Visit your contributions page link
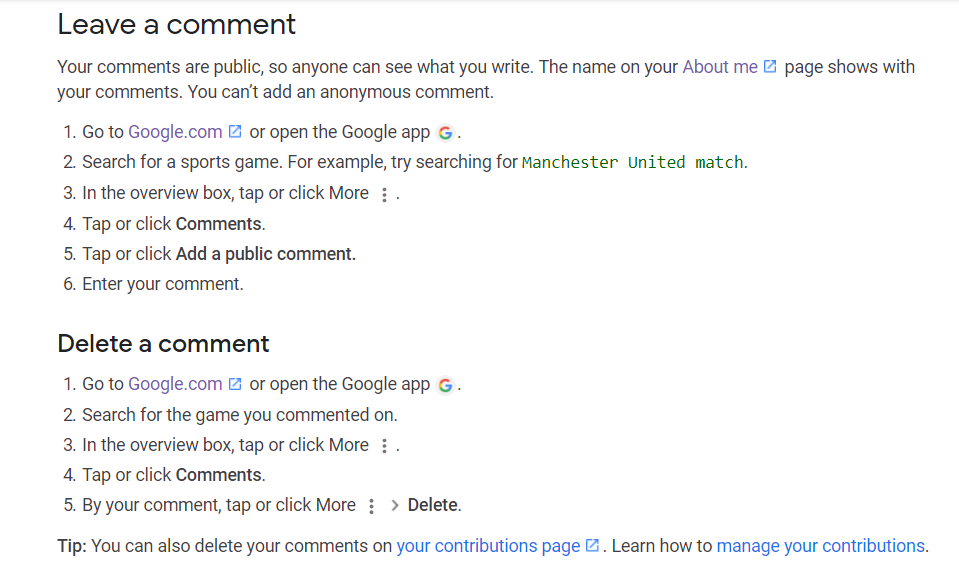The width and height of the screenshot is (959, 578). 488,546
